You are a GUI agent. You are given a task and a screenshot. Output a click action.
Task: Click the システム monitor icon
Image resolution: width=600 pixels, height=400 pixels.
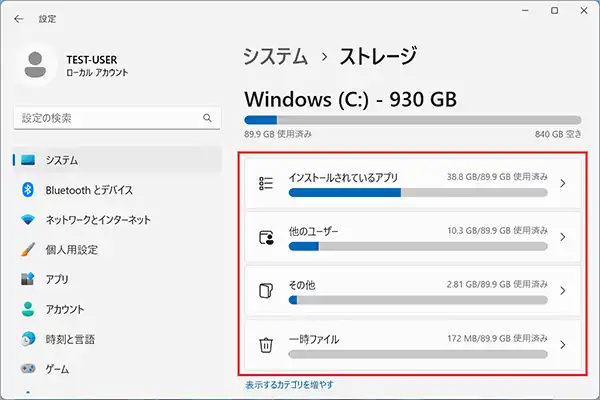[28, 160]
